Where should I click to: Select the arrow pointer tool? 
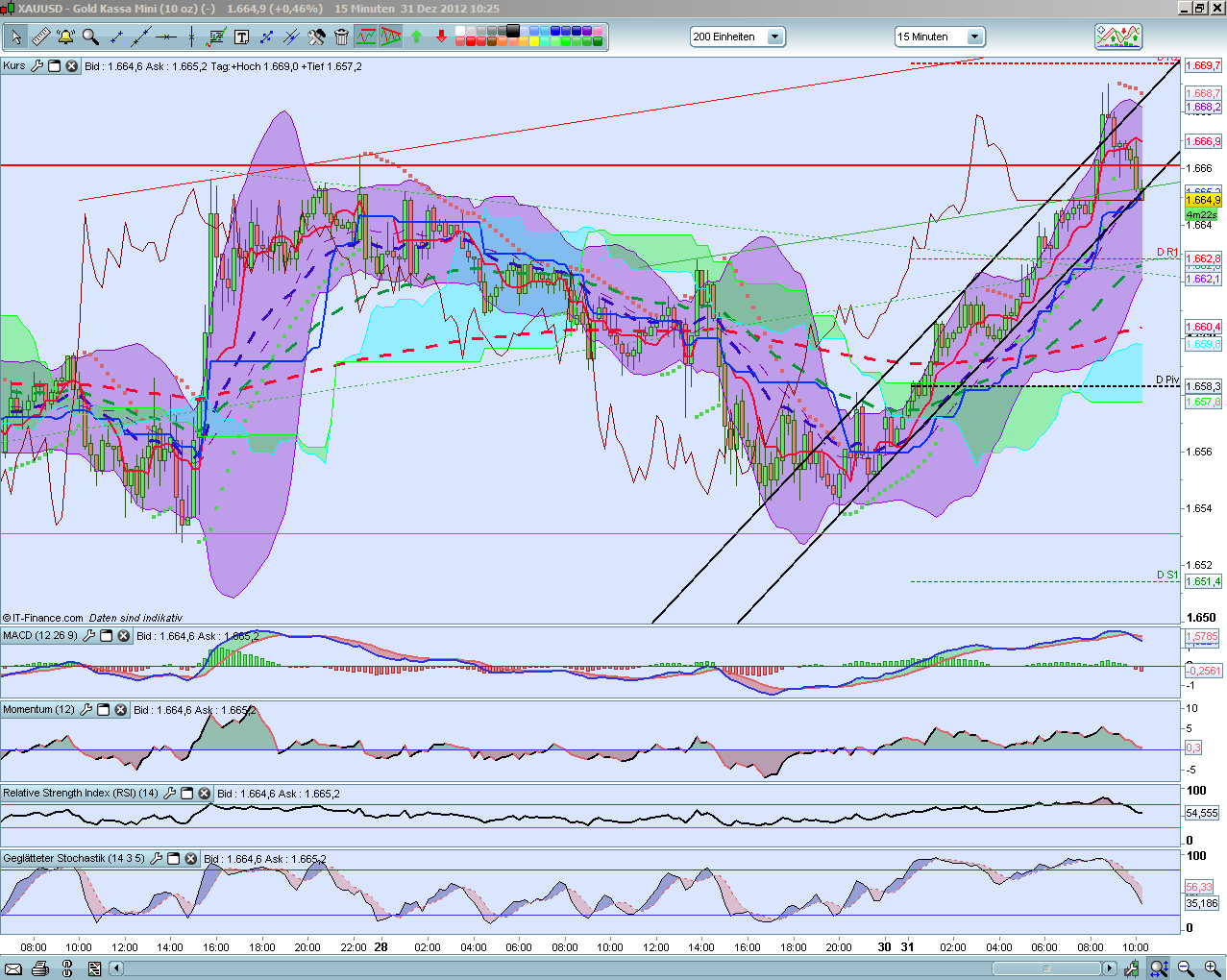point(16,37)
